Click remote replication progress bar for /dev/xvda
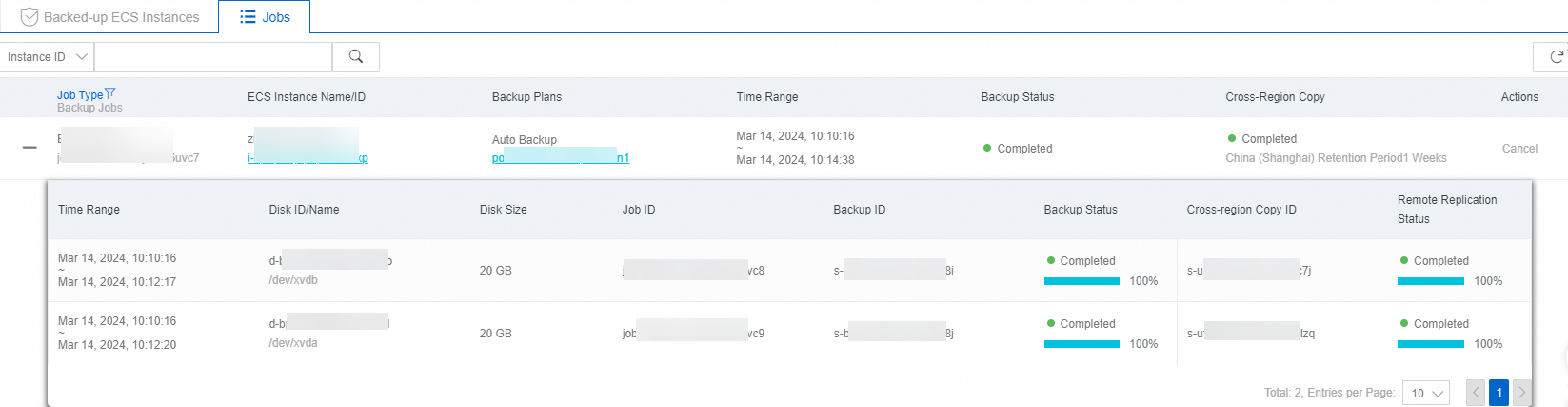This screenshot has height=407, width=1568. pyautogui.click(x=1430, y=344)
